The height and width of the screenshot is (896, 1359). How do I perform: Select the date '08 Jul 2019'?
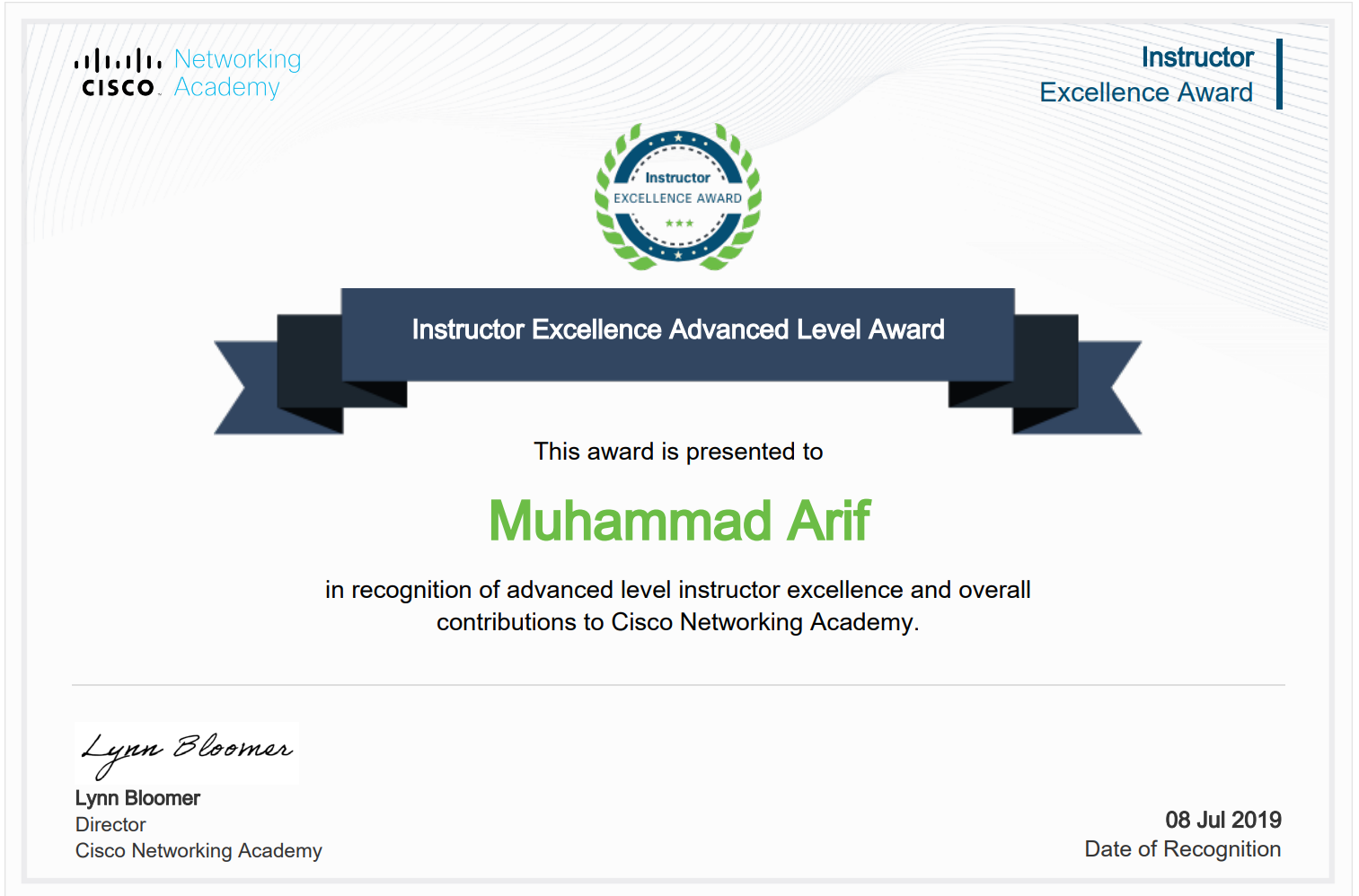coord(1223,820)
